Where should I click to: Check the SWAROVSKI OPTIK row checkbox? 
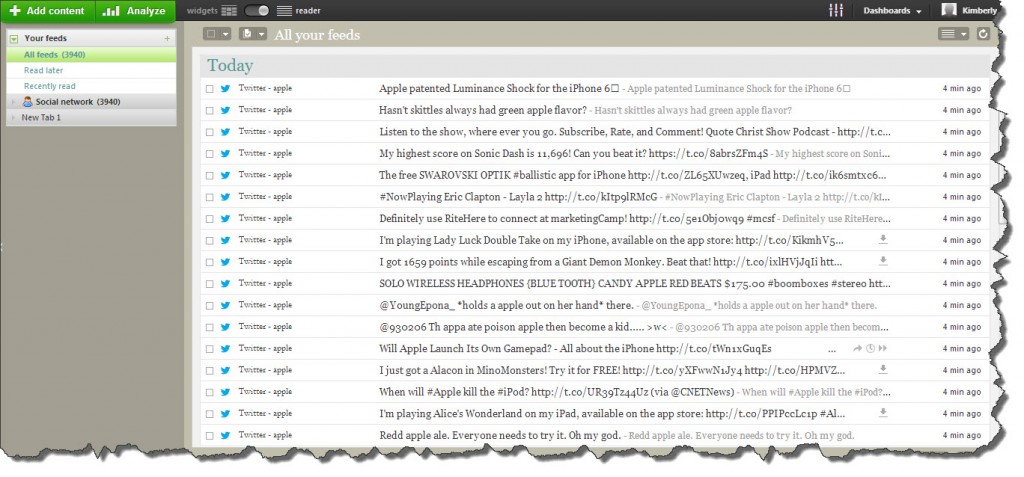point(210,175)
